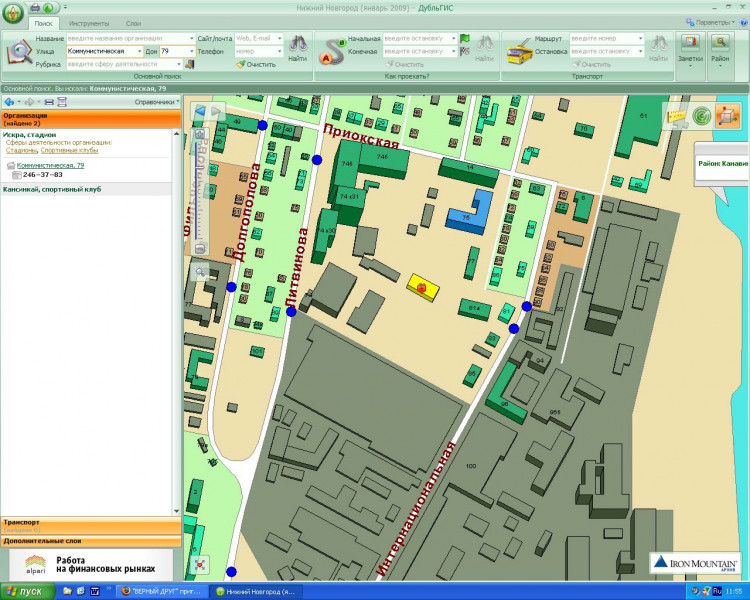This screenshot has width=750, height=600.
Task: Open the Дом house number dropdown
Action: 190,50
